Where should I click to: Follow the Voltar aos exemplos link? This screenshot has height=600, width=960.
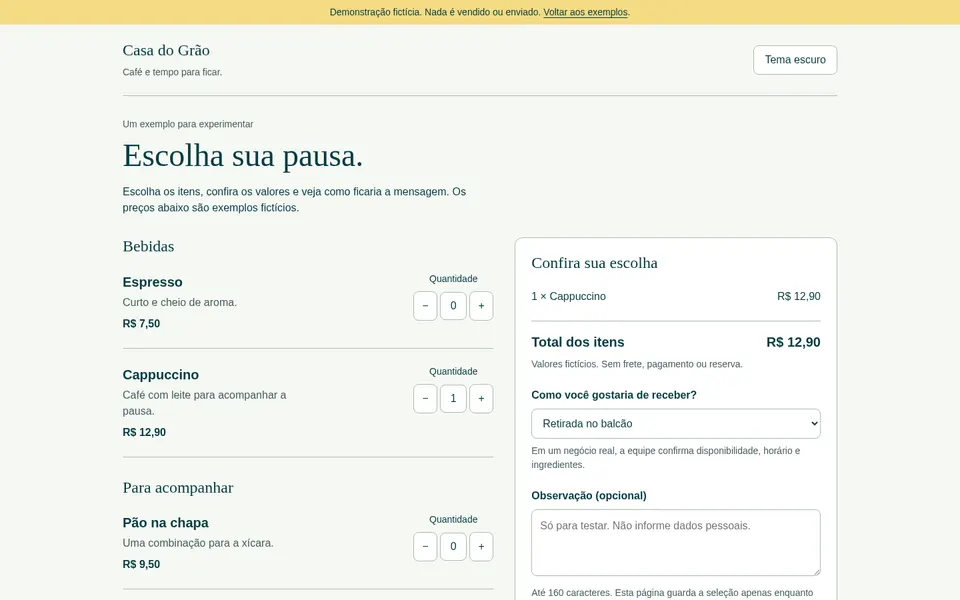(585, 12)
